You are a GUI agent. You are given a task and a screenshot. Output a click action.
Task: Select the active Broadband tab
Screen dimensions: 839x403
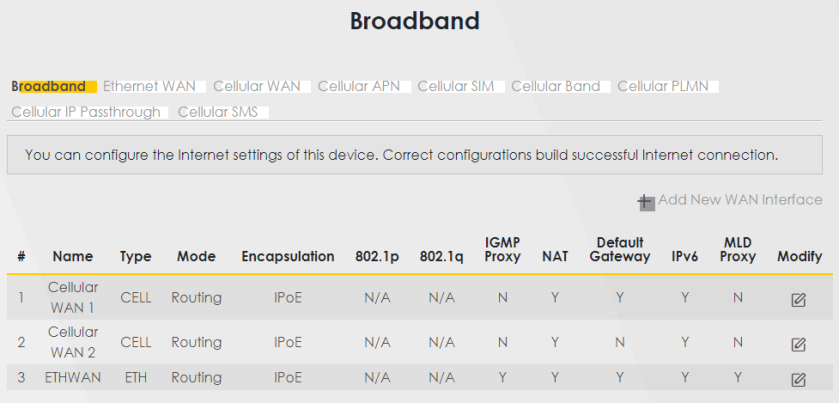pos(49,87)
